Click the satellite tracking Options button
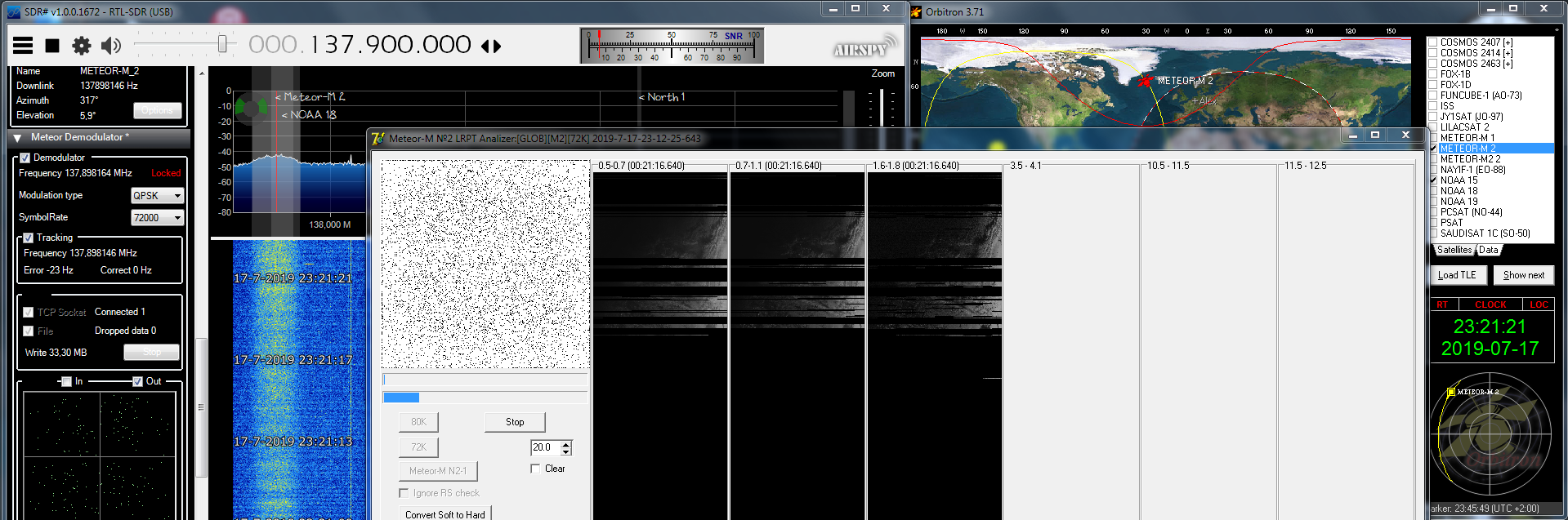The height and width of the screenshot is (520, 1568). (157, 110)
